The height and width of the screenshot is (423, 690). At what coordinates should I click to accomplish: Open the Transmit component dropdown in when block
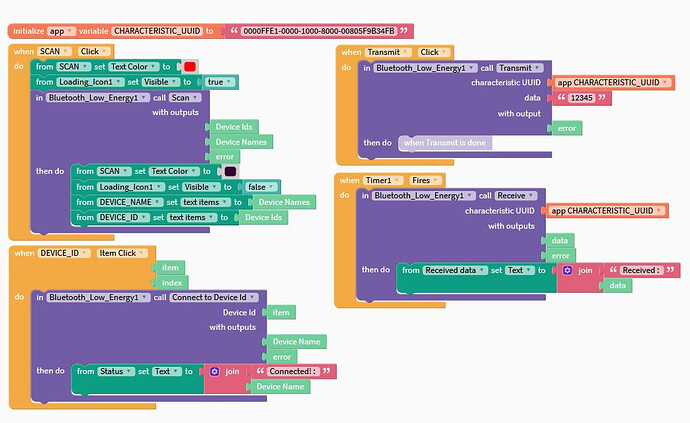coord(388,52)
